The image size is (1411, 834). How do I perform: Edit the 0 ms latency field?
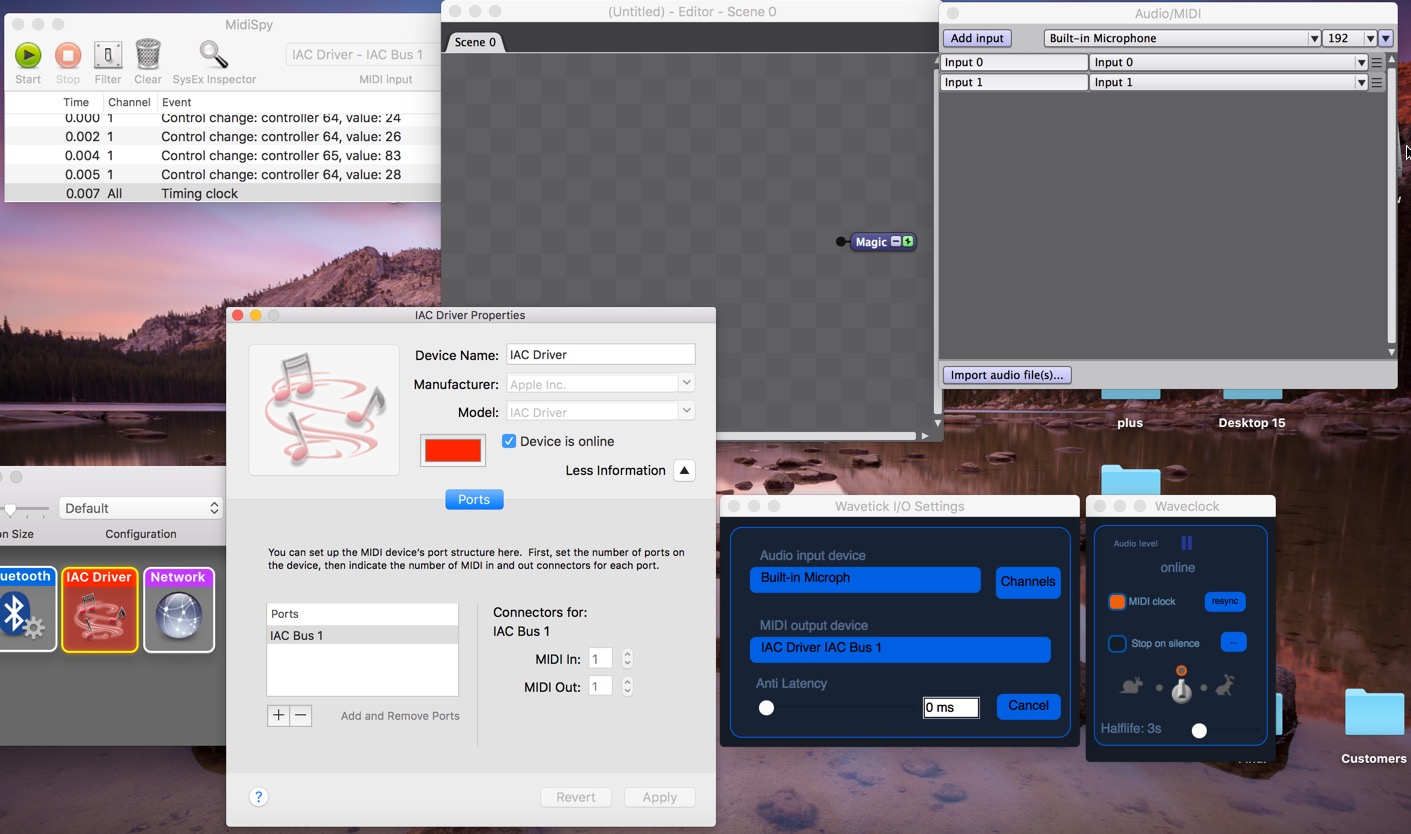point(950,707)
